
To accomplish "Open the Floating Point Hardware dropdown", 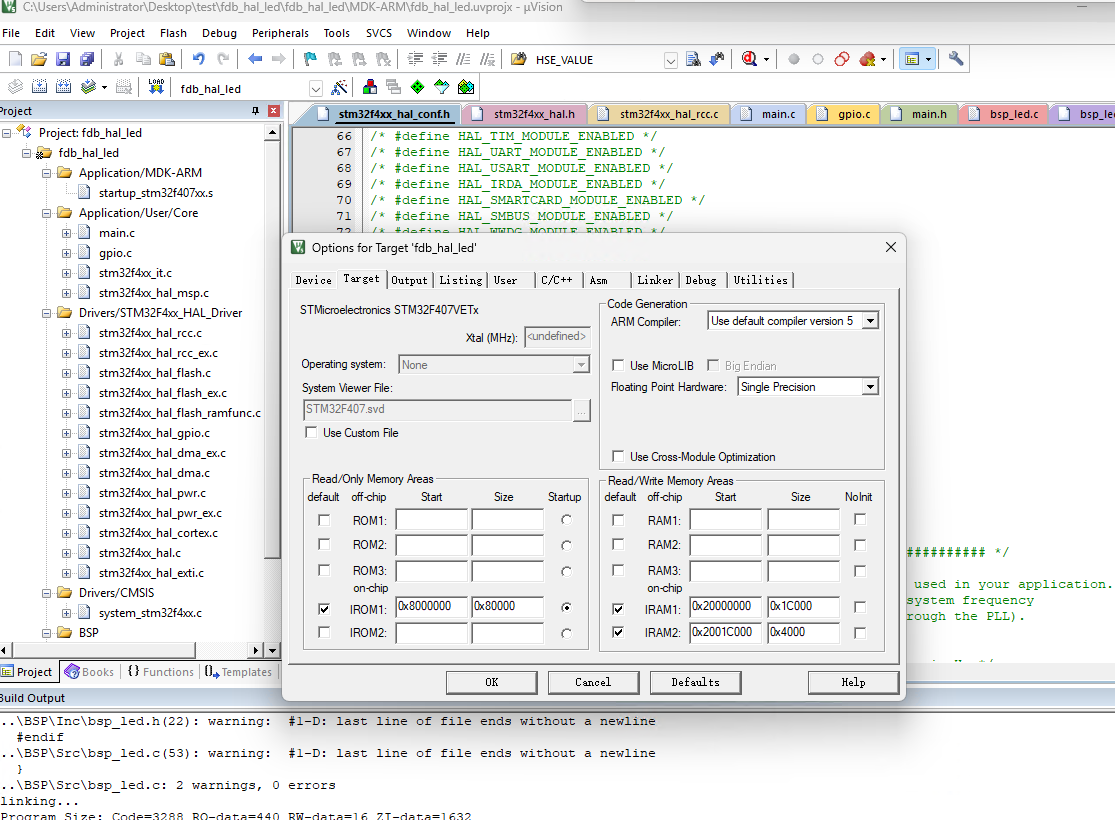I will [870, 387].
